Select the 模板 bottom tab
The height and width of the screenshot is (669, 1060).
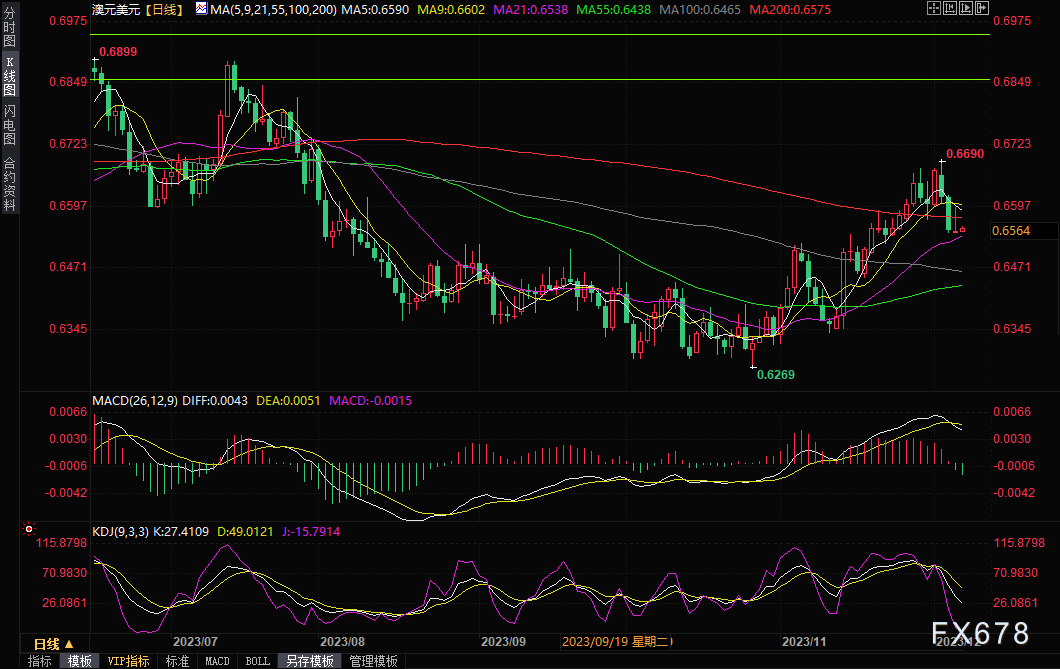(x=80, y=661)
